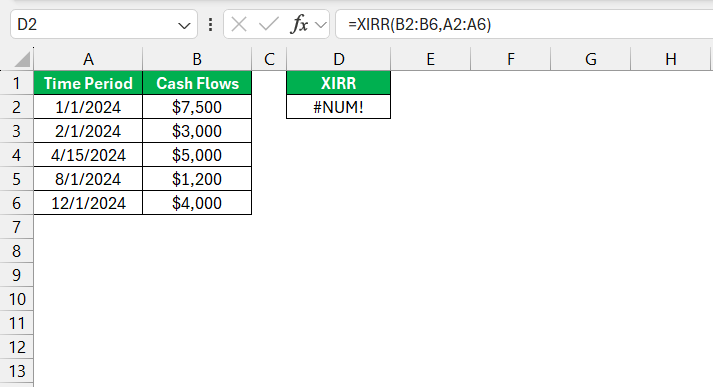Click the XIRR header cell
The image size is (713, 387).
point(339,83)
